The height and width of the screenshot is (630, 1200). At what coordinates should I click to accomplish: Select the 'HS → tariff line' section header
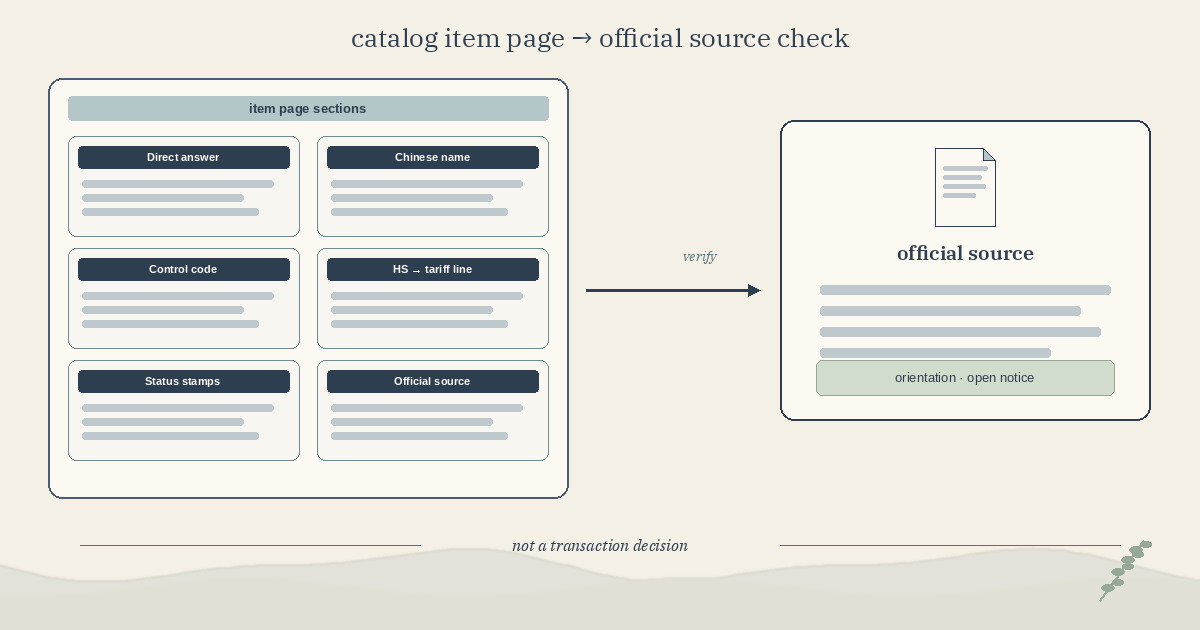[x=433, y=269]
